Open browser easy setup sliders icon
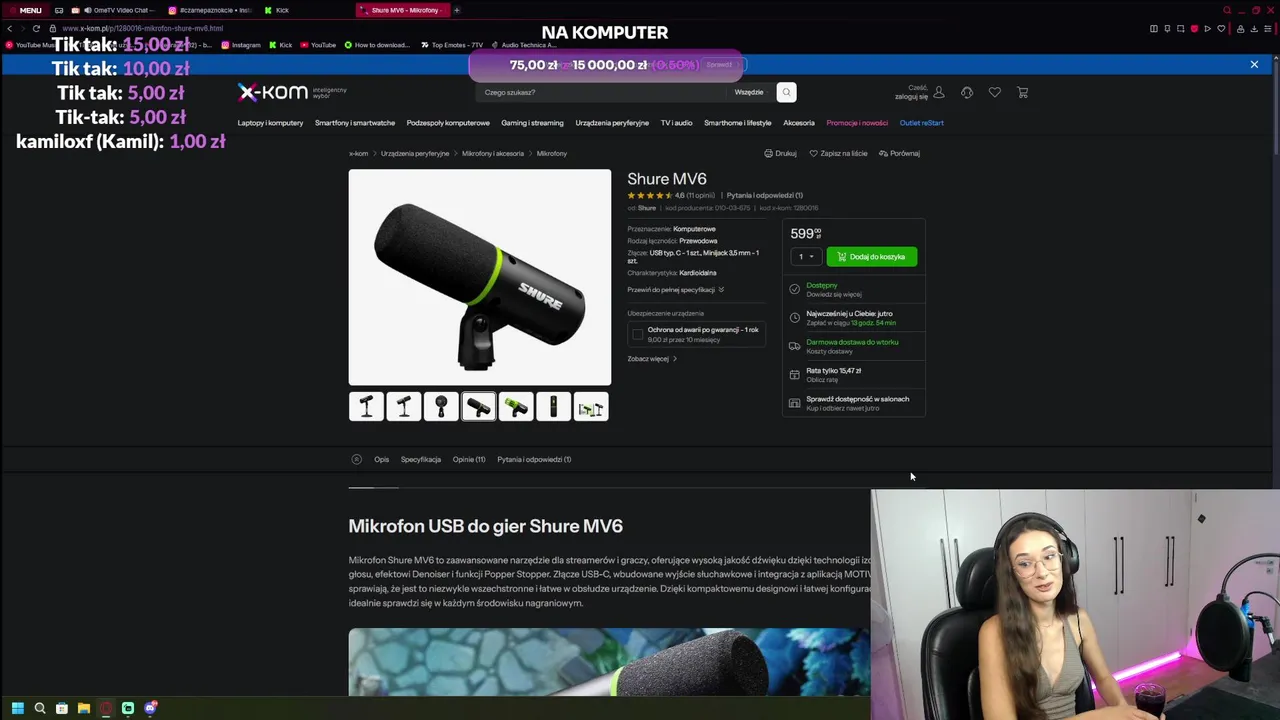Viewport: 1280px width, 720px height. tap(1270, 28)
